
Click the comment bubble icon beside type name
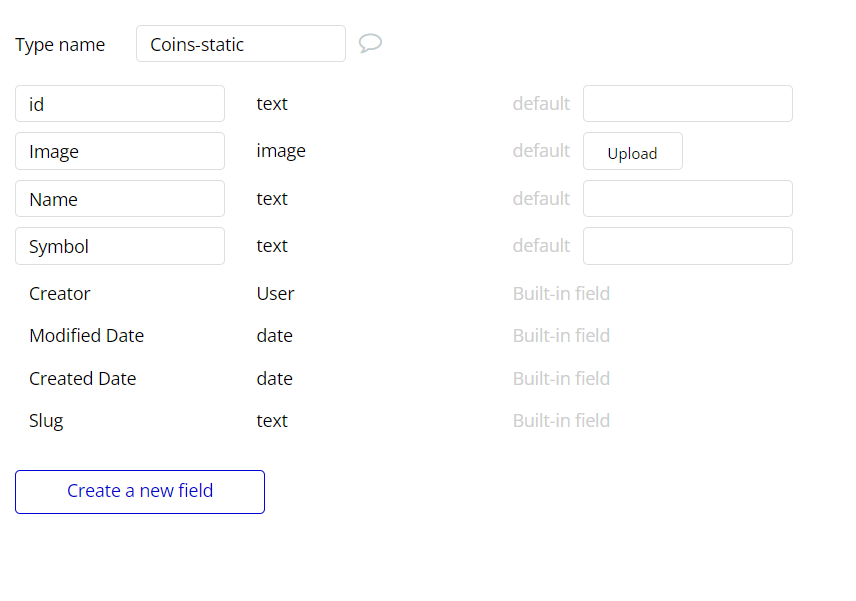[x=370, y=43]
